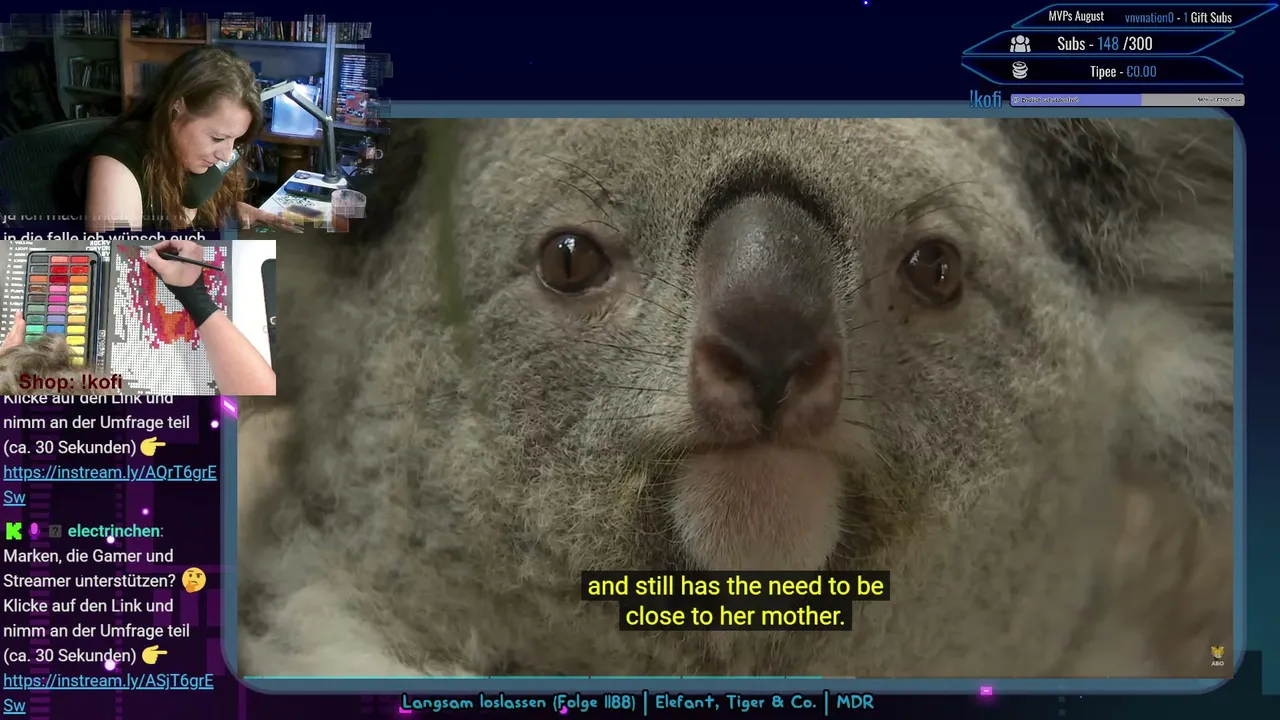1280x720 pixels.
Task: Click the 'Shop: !kofi' label
Action: click(70, 382)
